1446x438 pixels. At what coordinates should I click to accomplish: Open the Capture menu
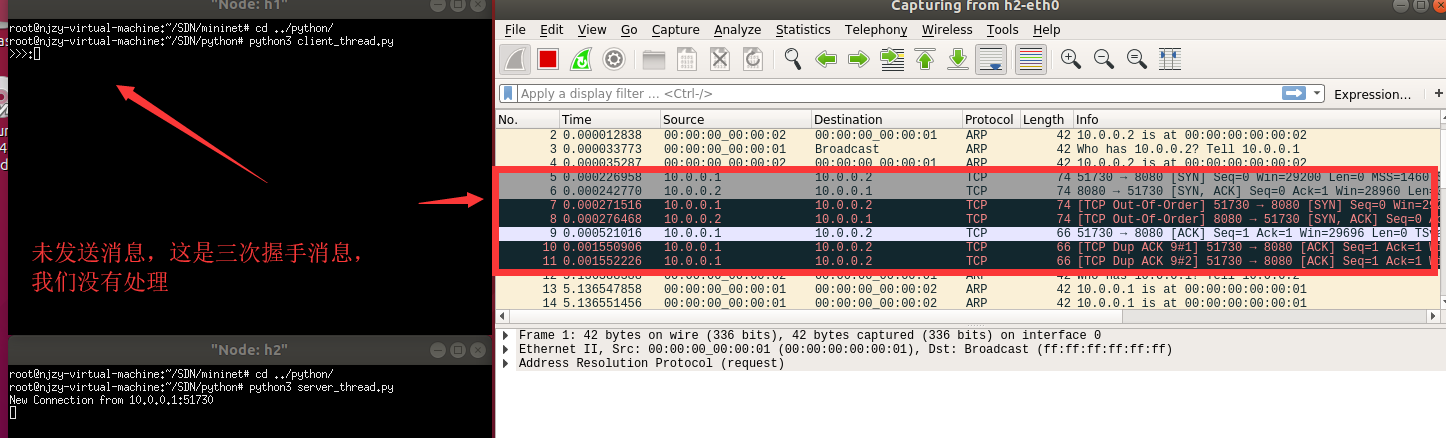675,30
